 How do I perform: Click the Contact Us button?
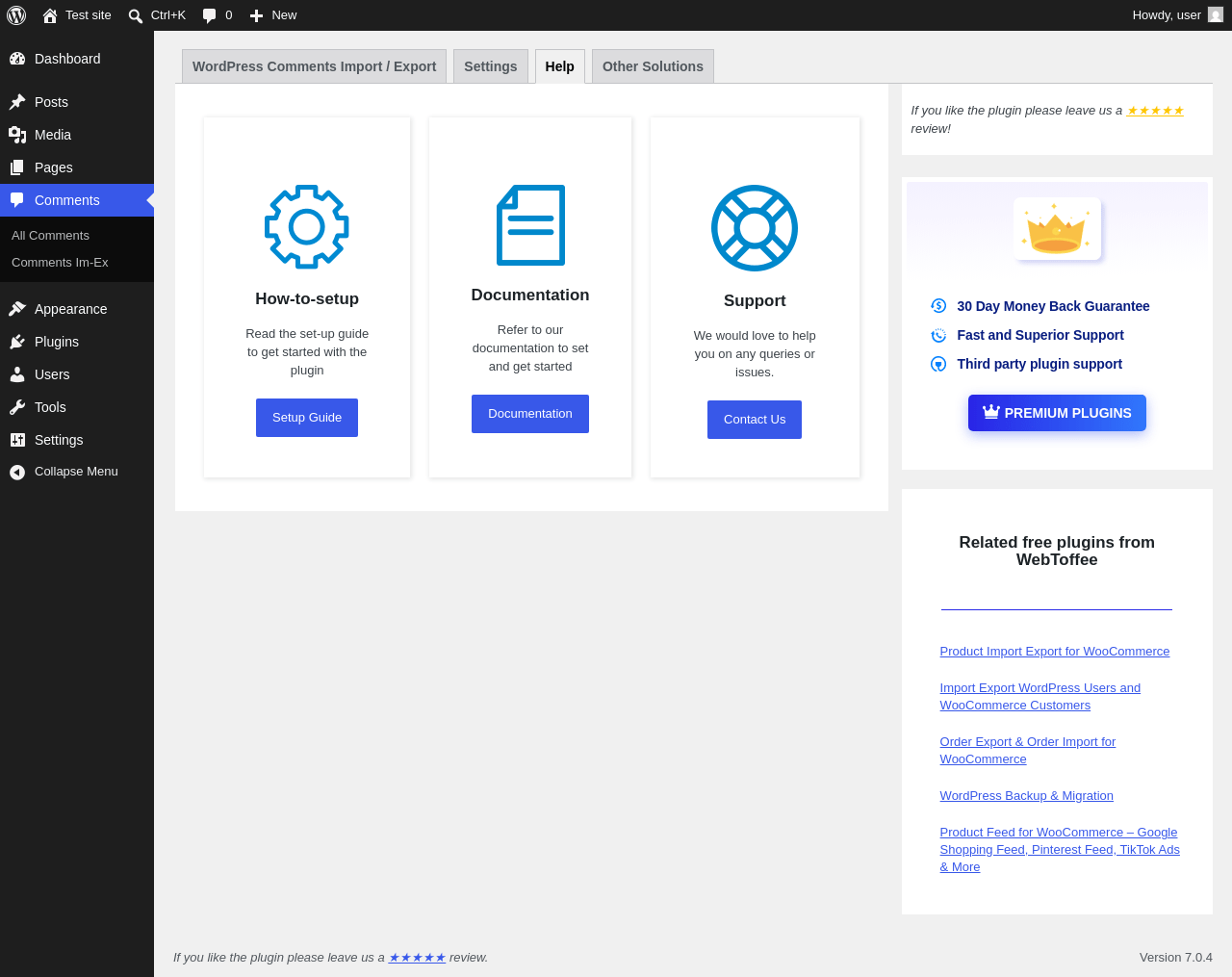tap(755, 420)
